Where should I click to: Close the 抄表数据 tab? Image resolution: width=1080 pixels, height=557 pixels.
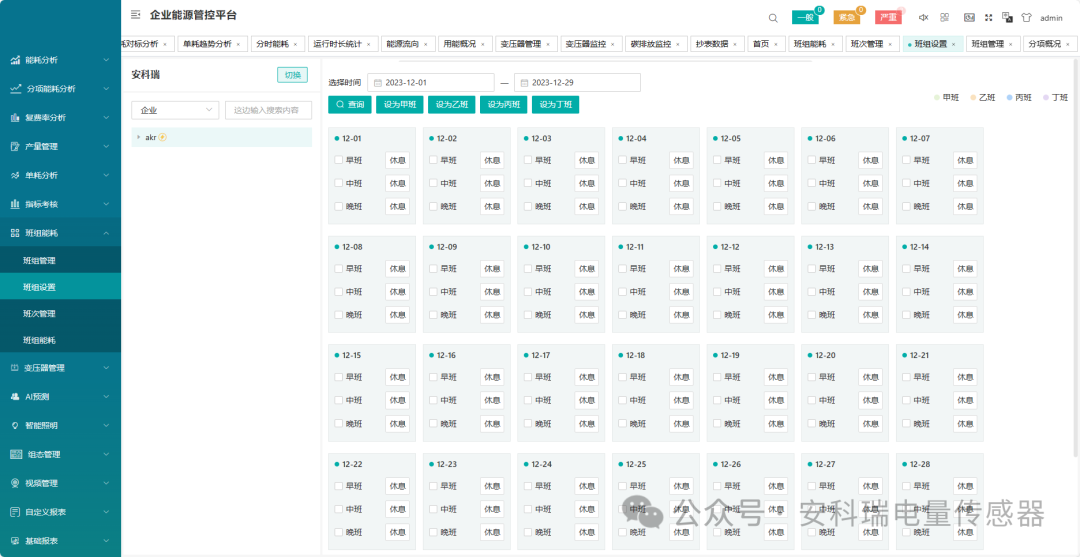coord(736,44)
